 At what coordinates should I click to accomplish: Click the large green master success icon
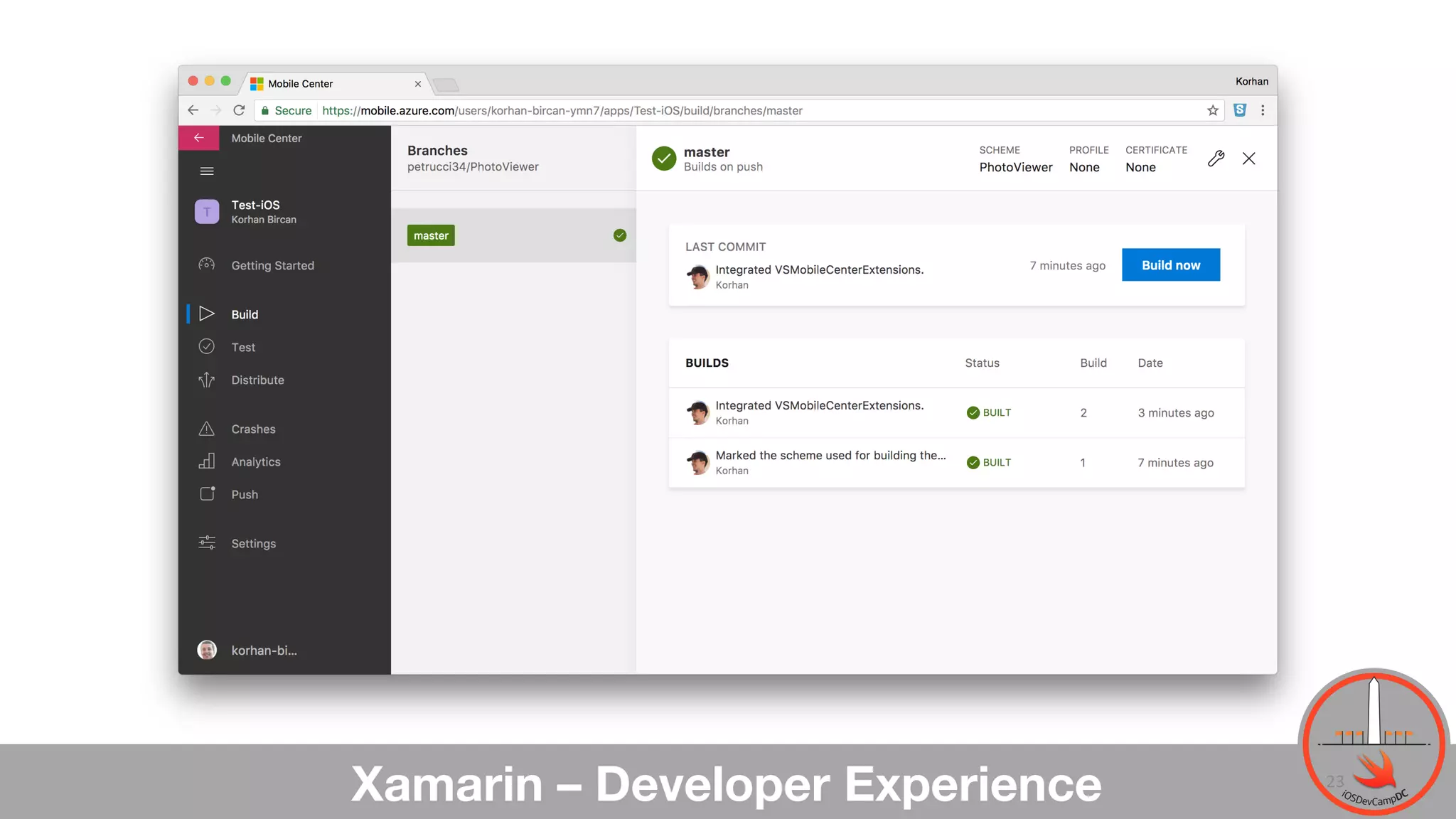tap(664, 159)
